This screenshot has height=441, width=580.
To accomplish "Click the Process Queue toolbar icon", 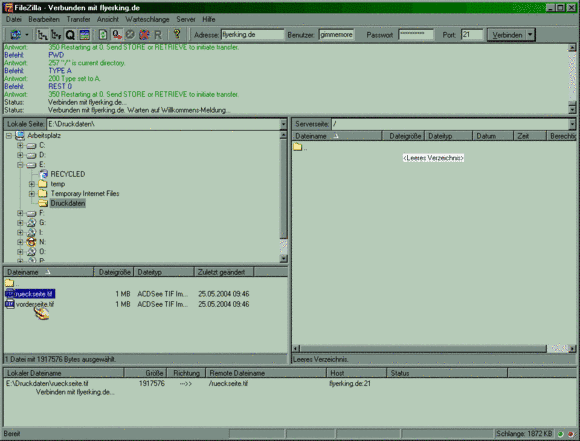I will pyautogui.click(x=117, y=35).
